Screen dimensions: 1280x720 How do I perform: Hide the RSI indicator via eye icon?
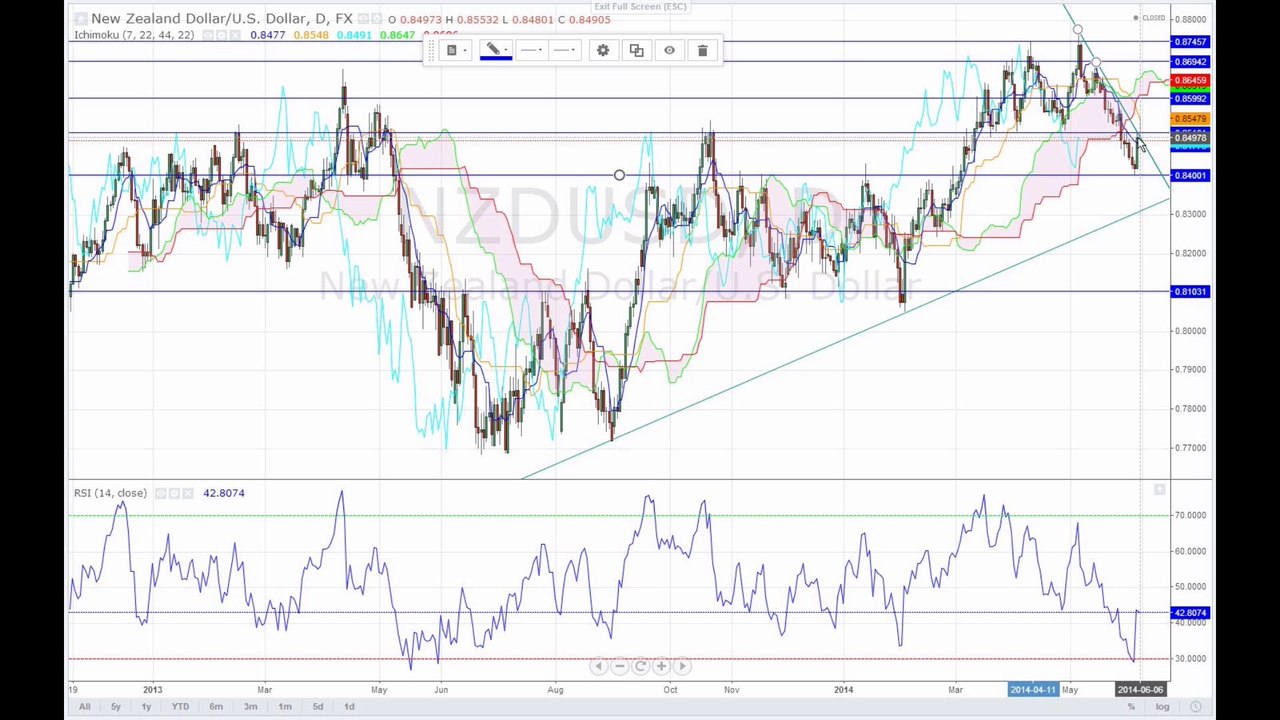(160, 493)
